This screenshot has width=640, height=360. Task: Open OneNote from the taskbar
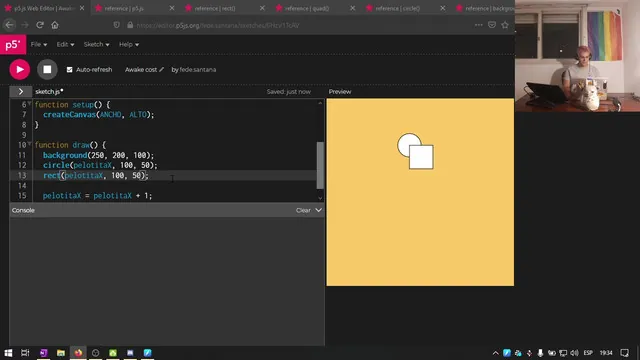pyautogui.click(x=44, y=353)
